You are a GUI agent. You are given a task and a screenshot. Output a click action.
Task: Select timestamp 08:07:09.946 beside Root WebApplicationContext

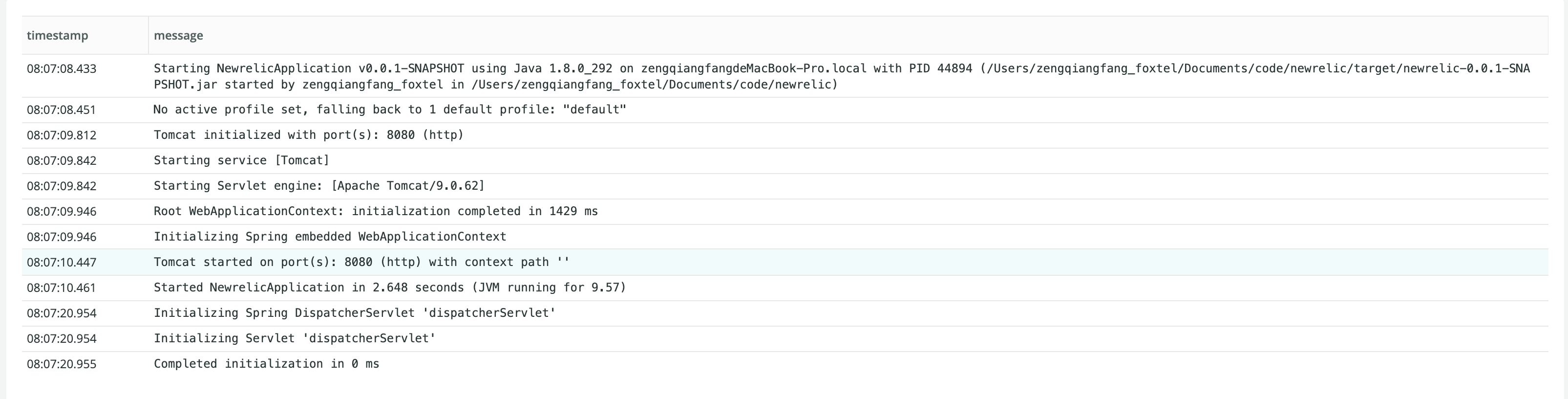click(x=62, y=212)
